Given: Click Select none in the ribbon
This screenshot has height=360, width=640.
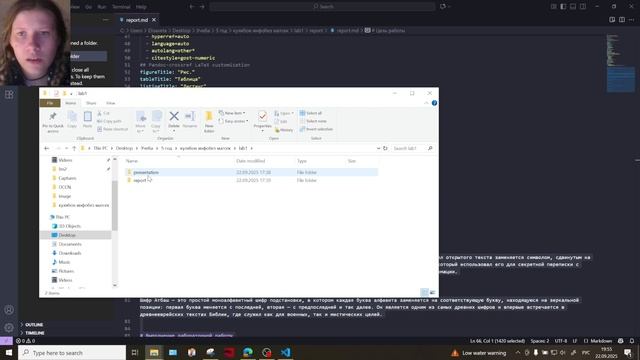Looking at the screenshot, I should click(x=313, y=121).
